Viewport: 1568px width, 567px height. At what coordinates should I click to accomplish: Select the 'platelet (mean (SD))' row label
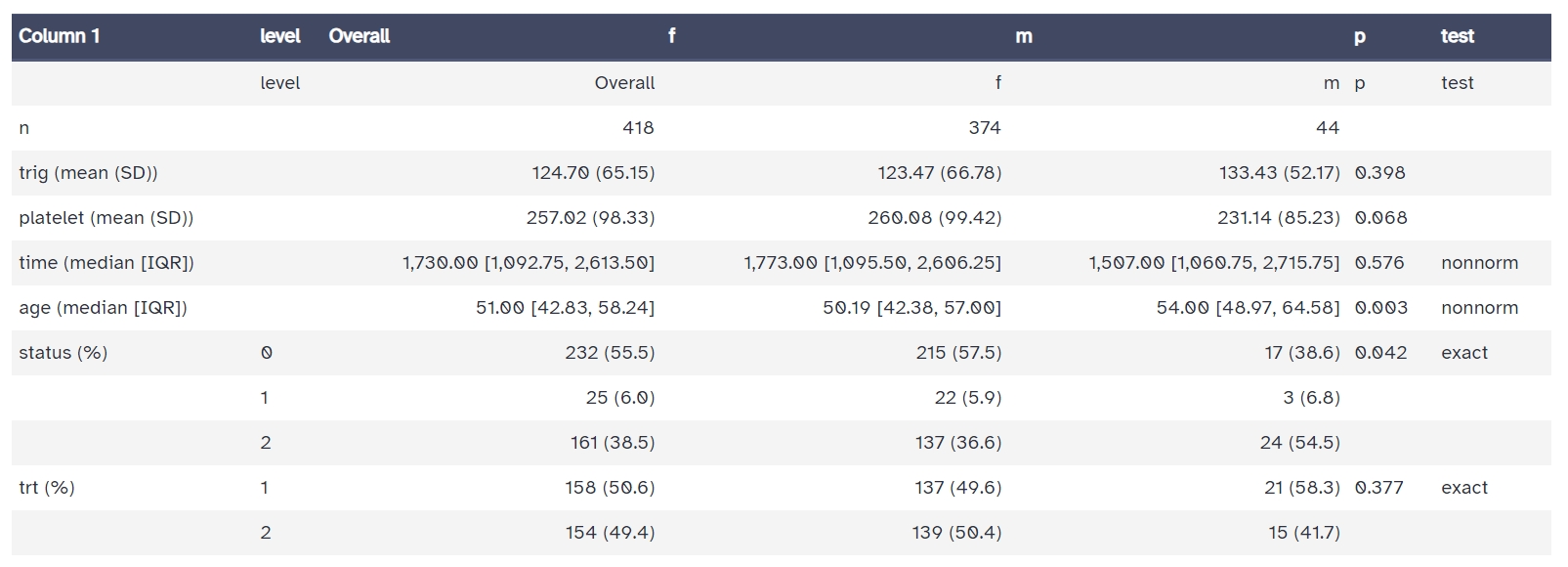(106, 218)
